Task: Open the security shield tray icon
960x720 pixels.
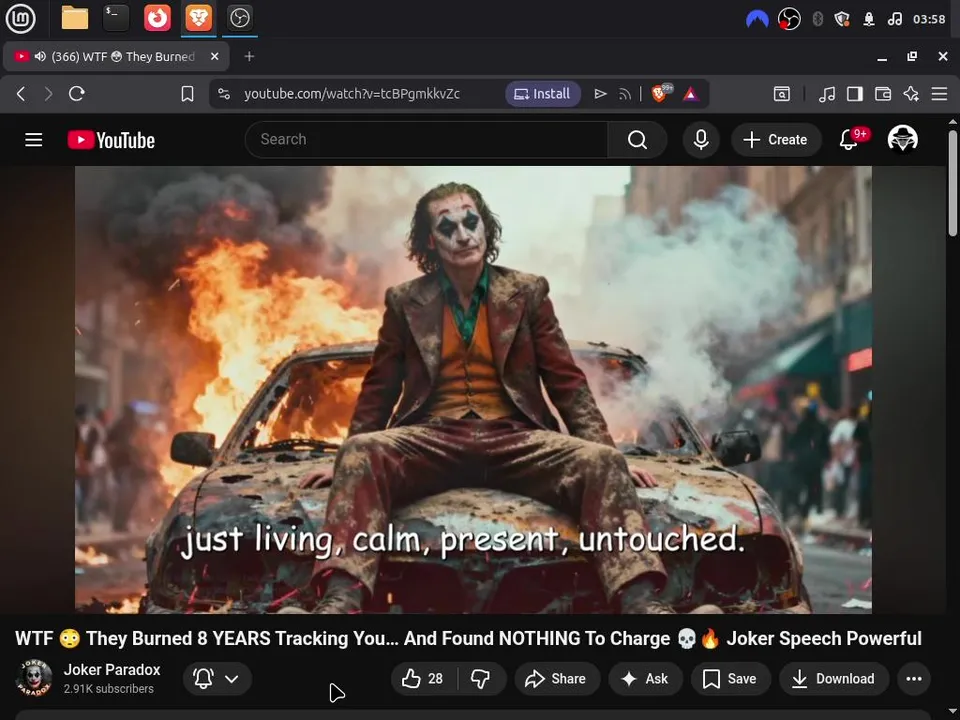Action: (x=842, y=19)
